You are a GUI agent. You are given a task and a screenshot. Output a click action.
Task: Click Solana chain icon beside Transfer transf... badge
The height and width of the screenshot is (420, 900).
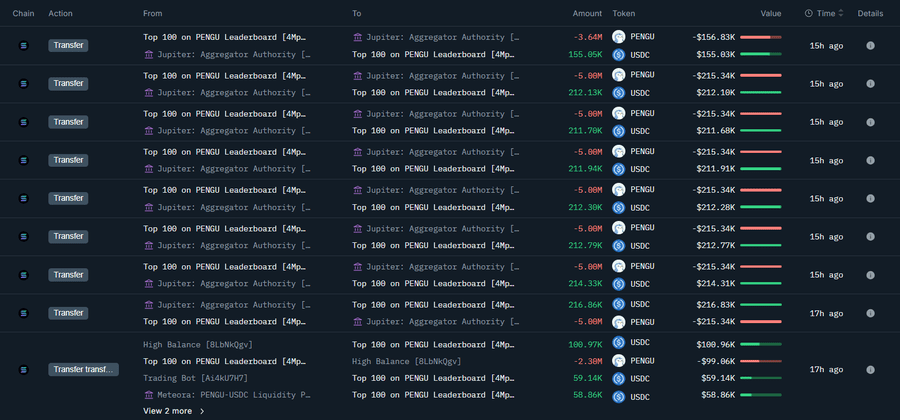pyautogui.click(x=25, y=369)
